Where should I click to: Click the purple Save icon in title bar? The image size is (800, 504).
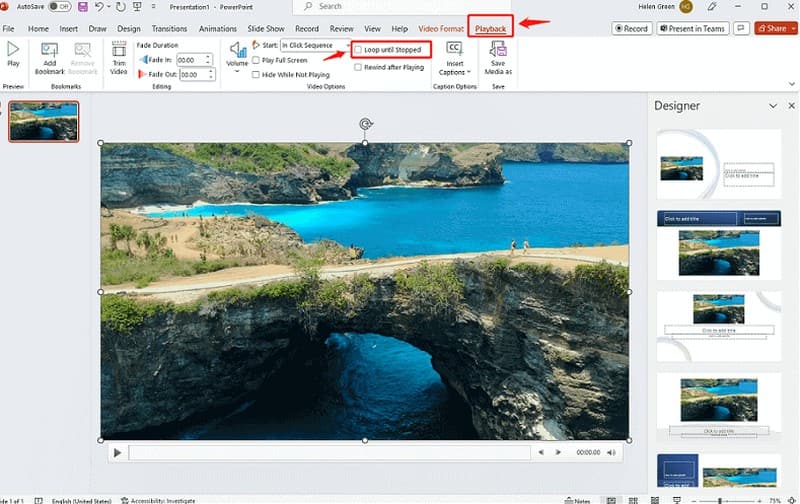pos(83,7)
